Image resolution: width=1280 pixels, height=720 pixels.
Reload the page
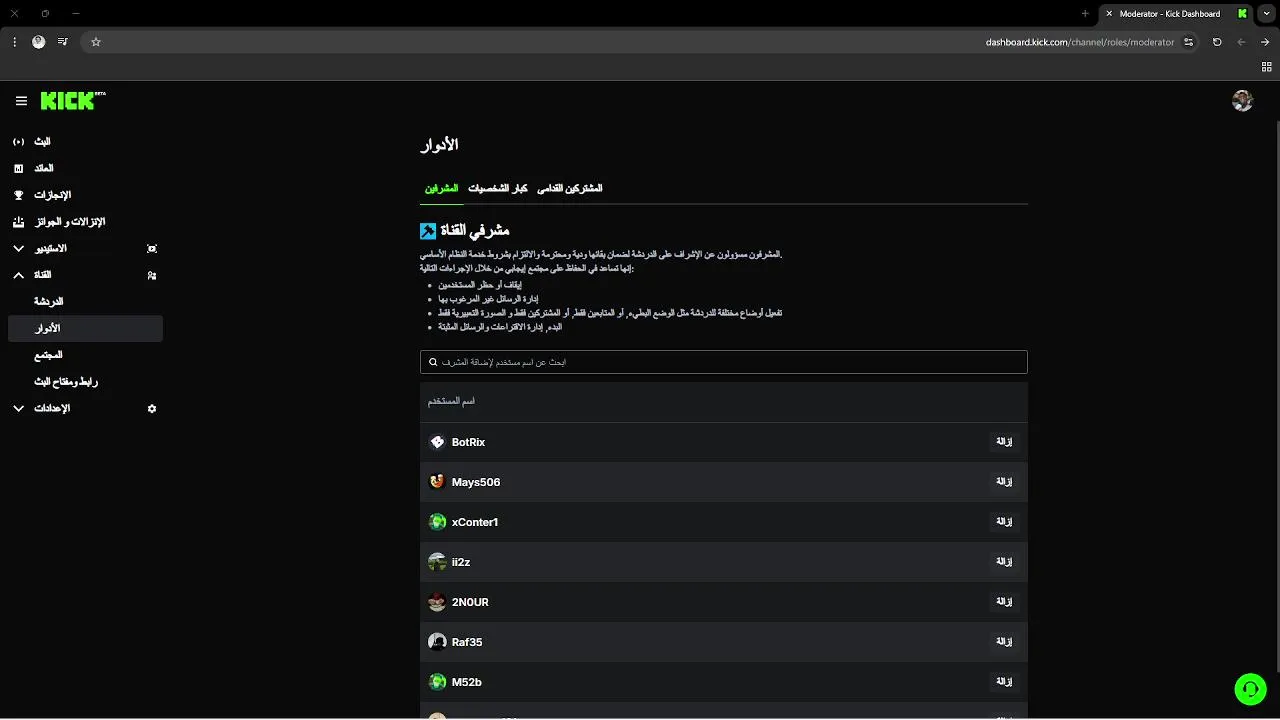tap(1217, 42)
